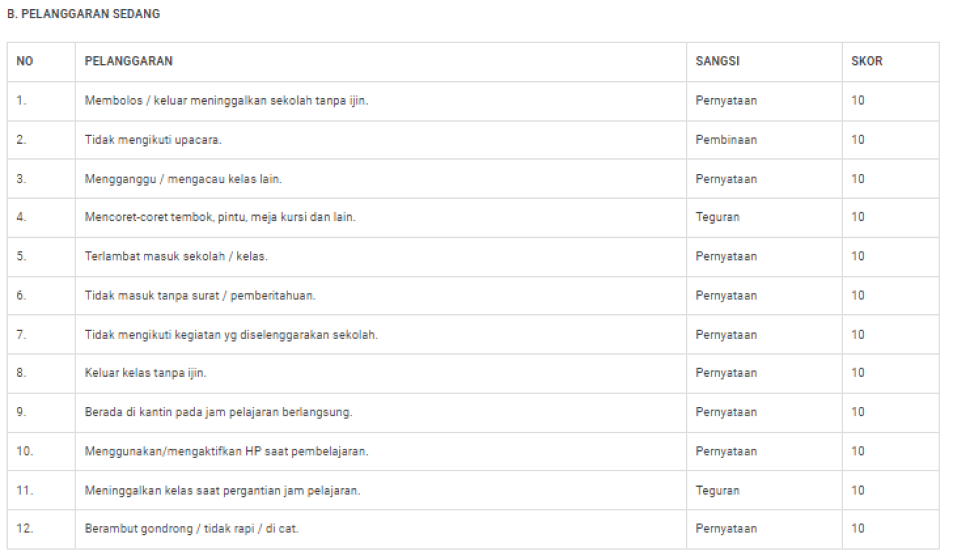
Task: Select 'Menggunakan/mengaktifkan HP saat pembelajaran.' text
Action: click(x=226, y=451)
